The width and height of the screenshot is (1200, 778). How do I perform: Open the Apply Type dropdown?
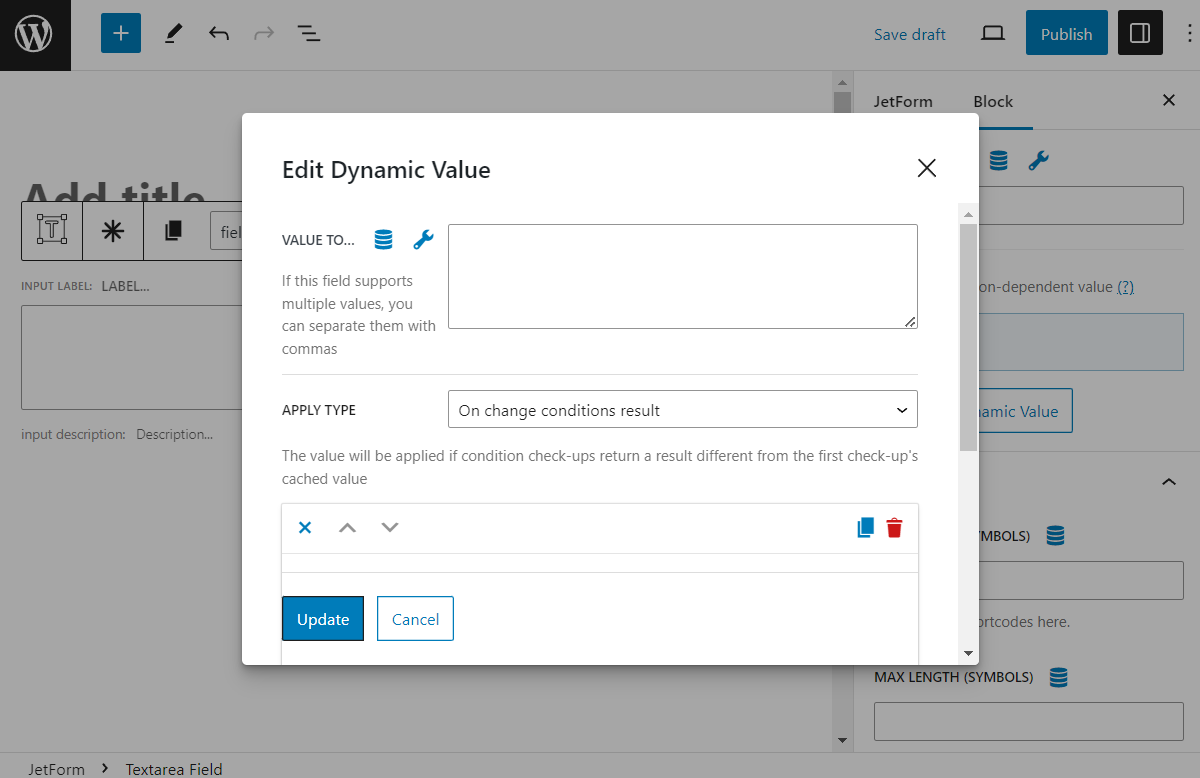coord(683,409)
